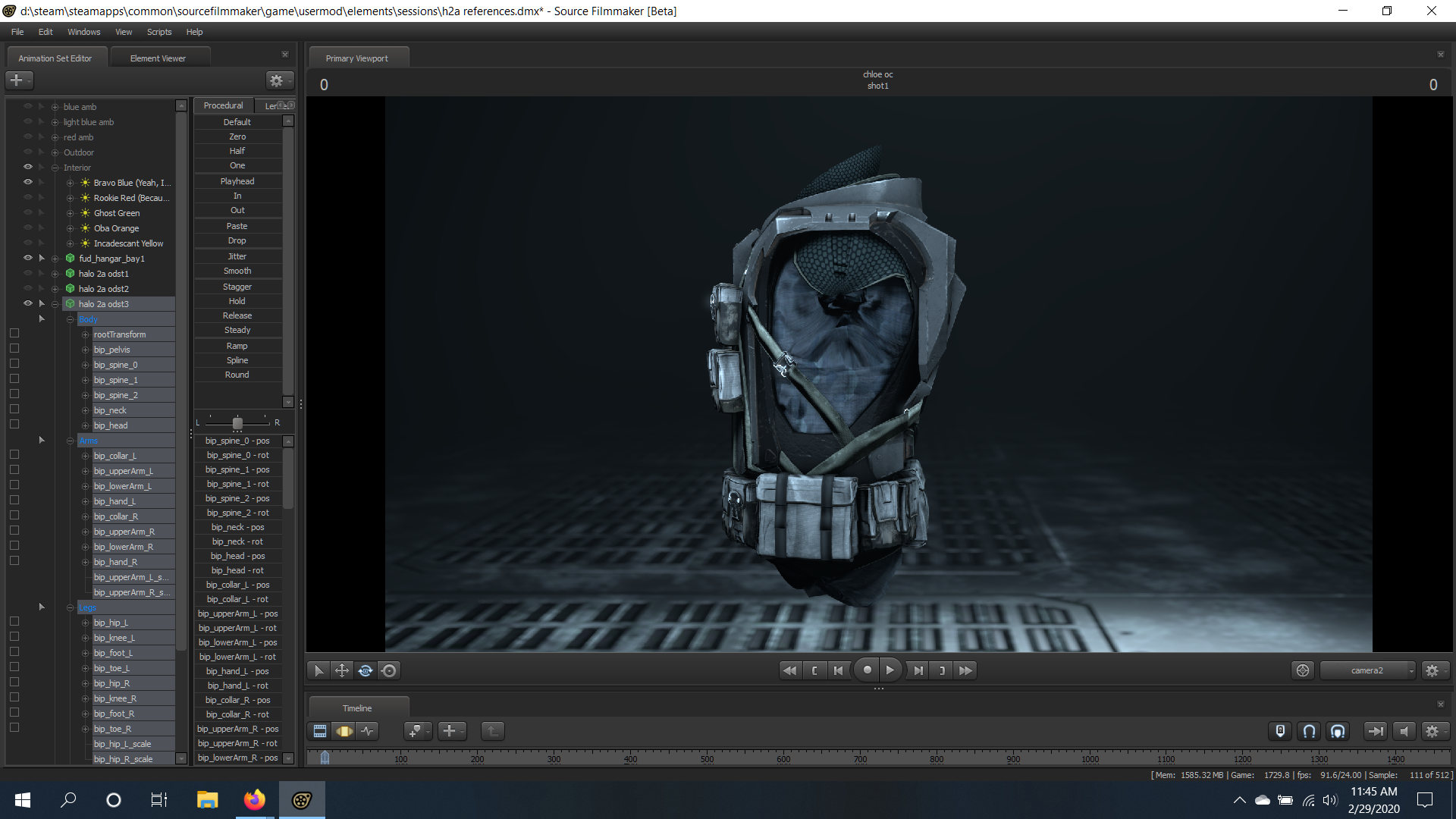Open the File menu
Viewport: 1456px width, 819px height.
[x=17, y=32]
